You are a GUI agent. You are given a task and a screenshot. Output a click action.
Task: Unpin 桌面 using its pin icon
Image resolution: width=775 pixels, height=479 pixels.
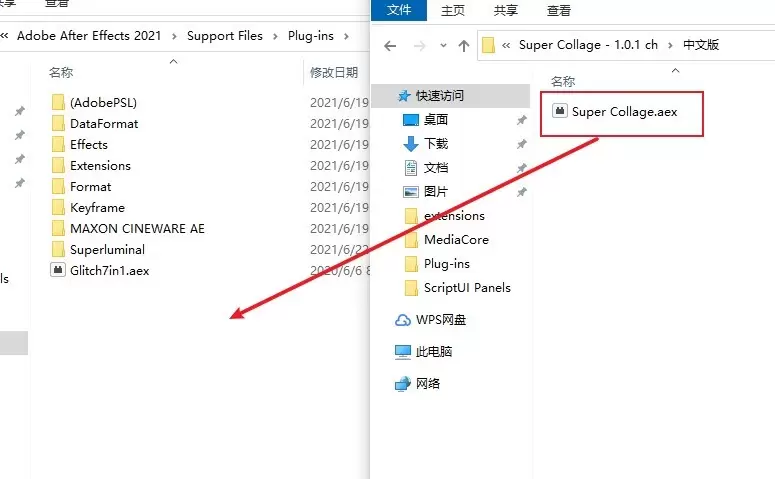521,120
